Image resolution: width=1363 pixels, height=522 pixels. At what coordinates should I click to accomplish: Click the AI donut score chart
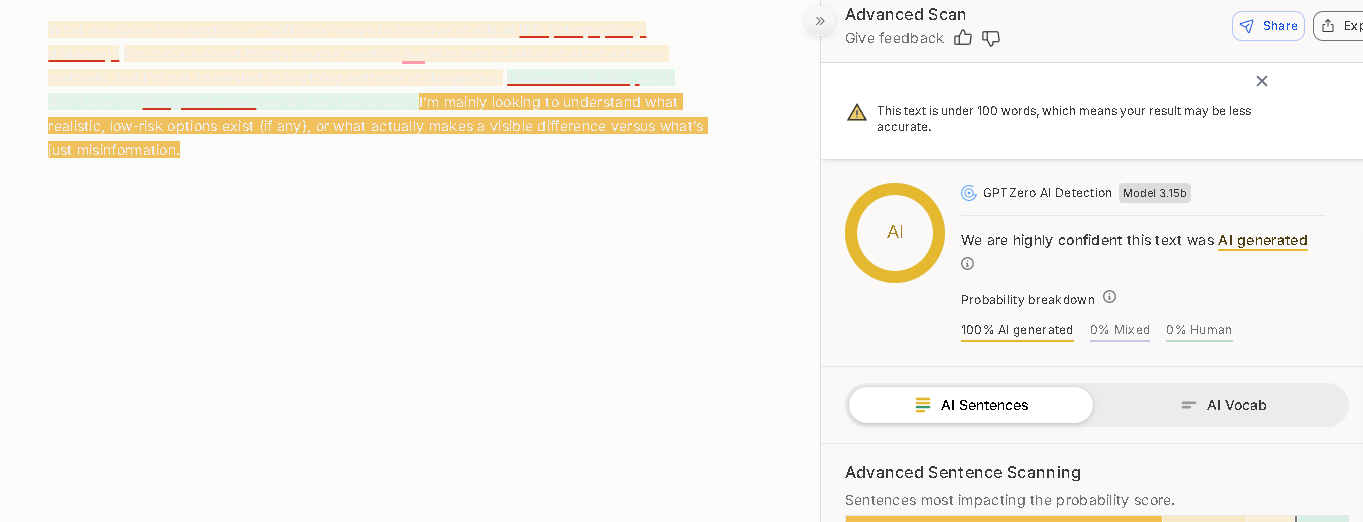pos(895,233)
